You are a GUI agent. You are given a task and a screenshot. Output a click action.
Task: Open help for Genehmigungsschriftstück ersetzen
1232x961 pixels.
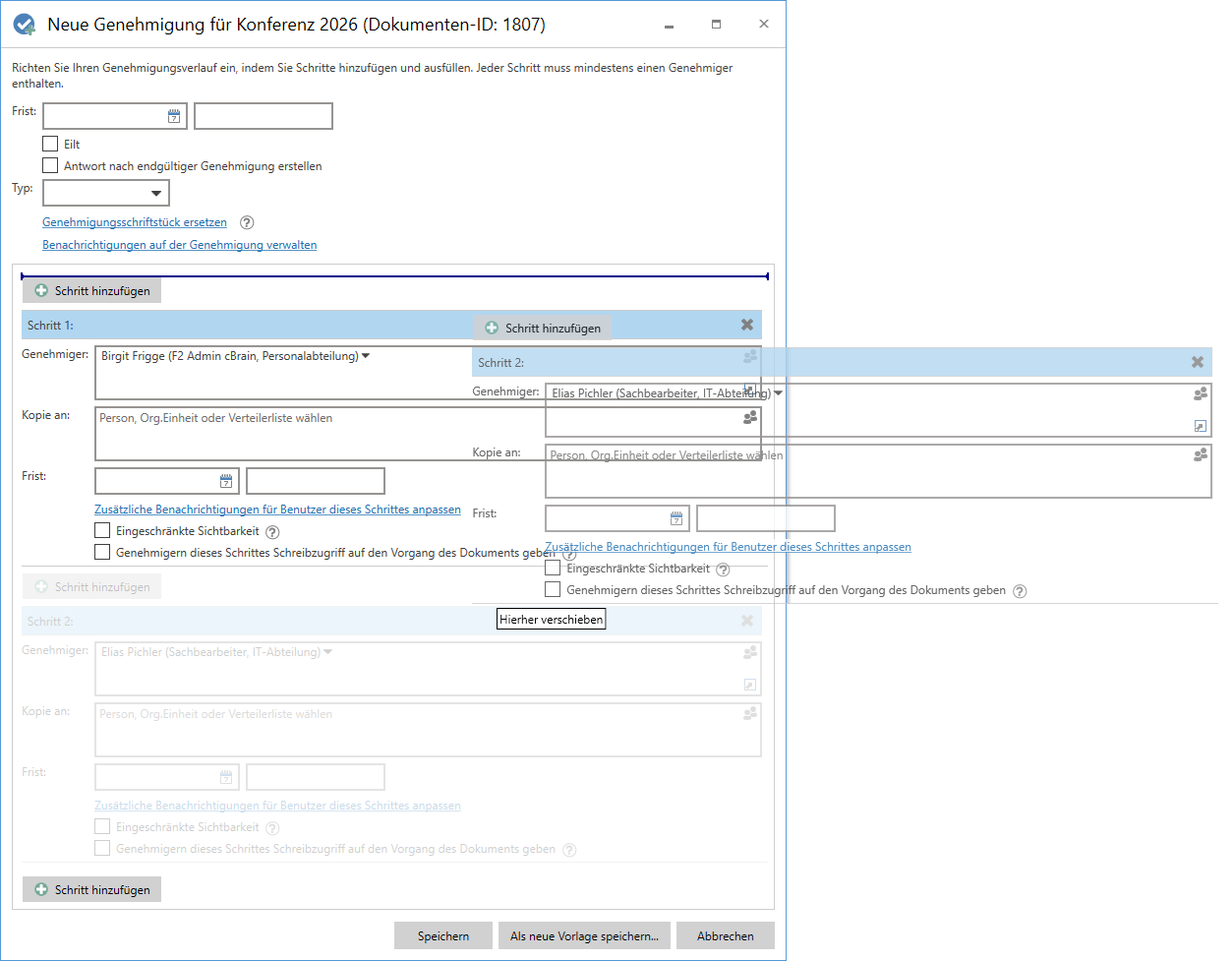pos(246,222)
